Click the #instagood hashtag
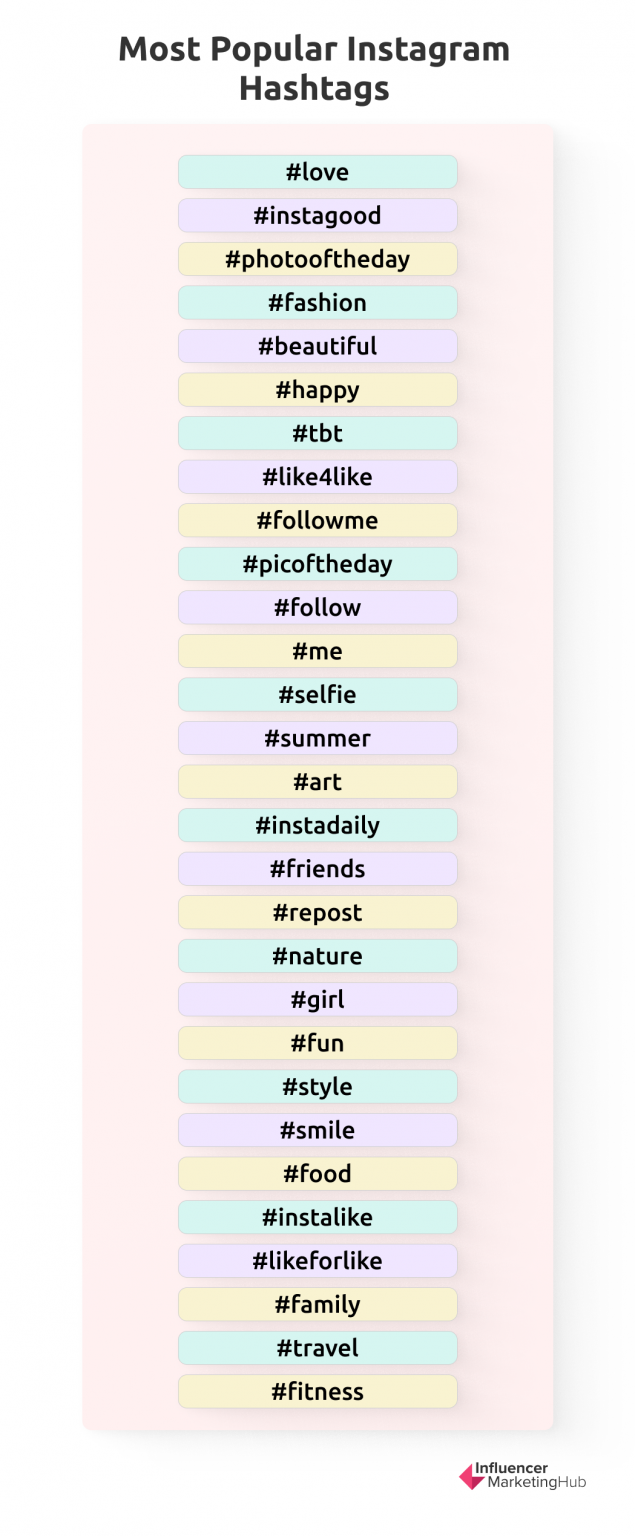Image resolution: width=635 pixels, height=1536 pixels. click(317, 215)
